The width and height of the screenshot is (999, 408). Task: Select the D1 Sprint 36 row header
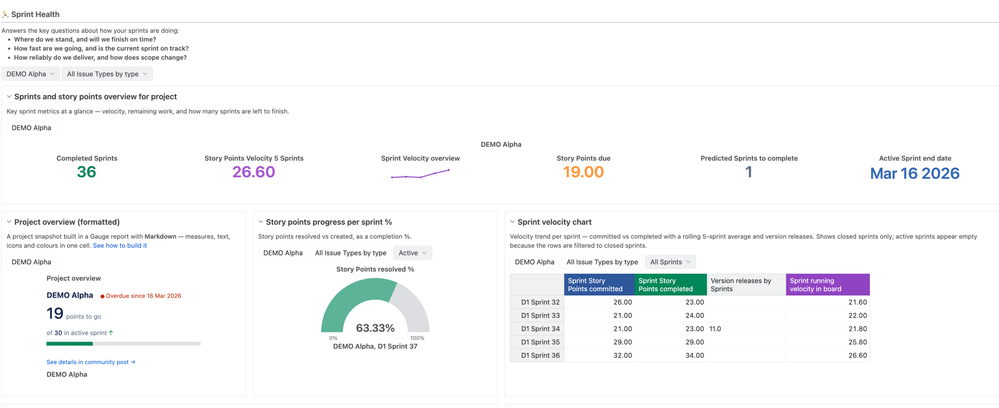pyautogui.click(x=537, y=356)
